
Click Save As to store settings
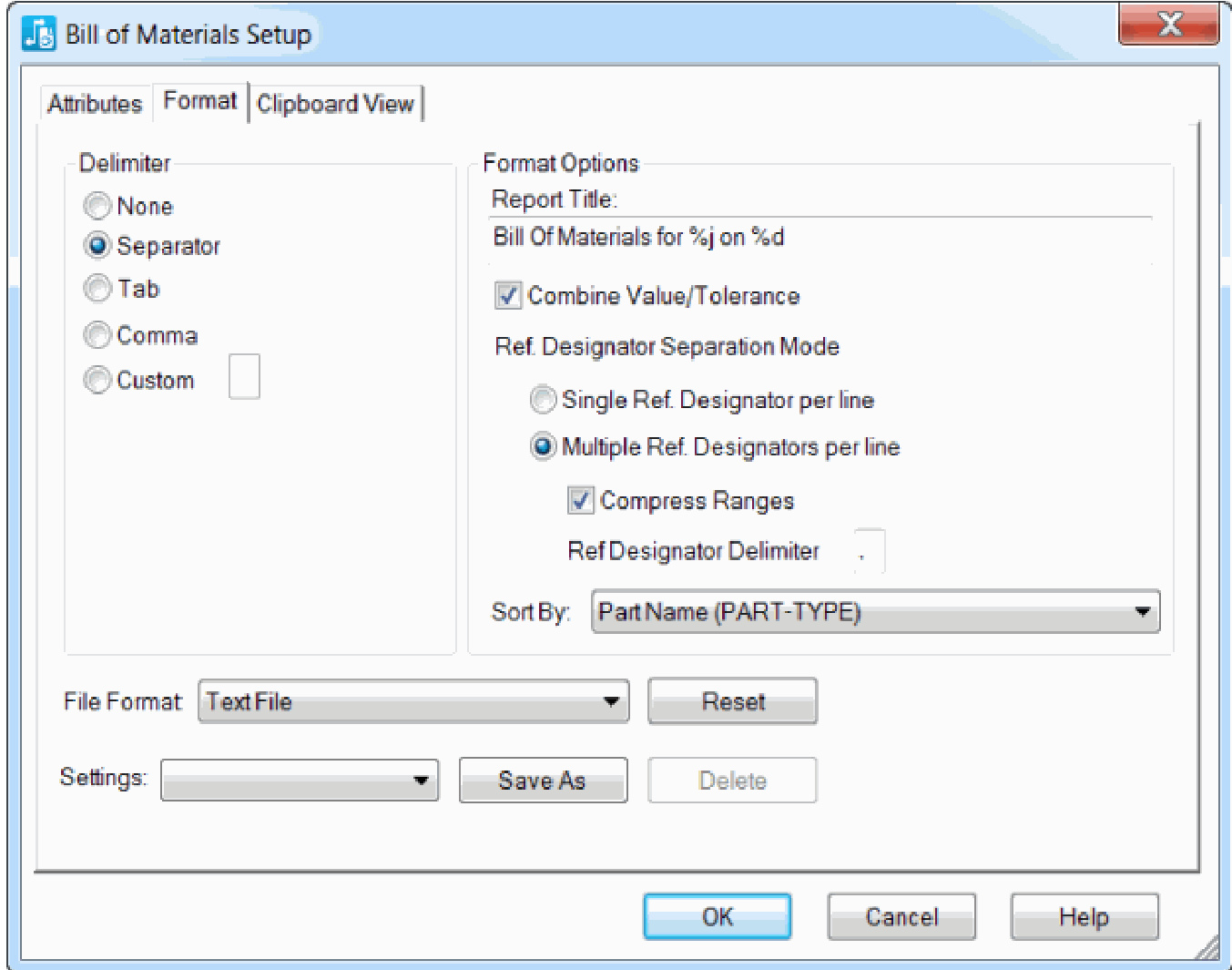[x=543, y=781]
